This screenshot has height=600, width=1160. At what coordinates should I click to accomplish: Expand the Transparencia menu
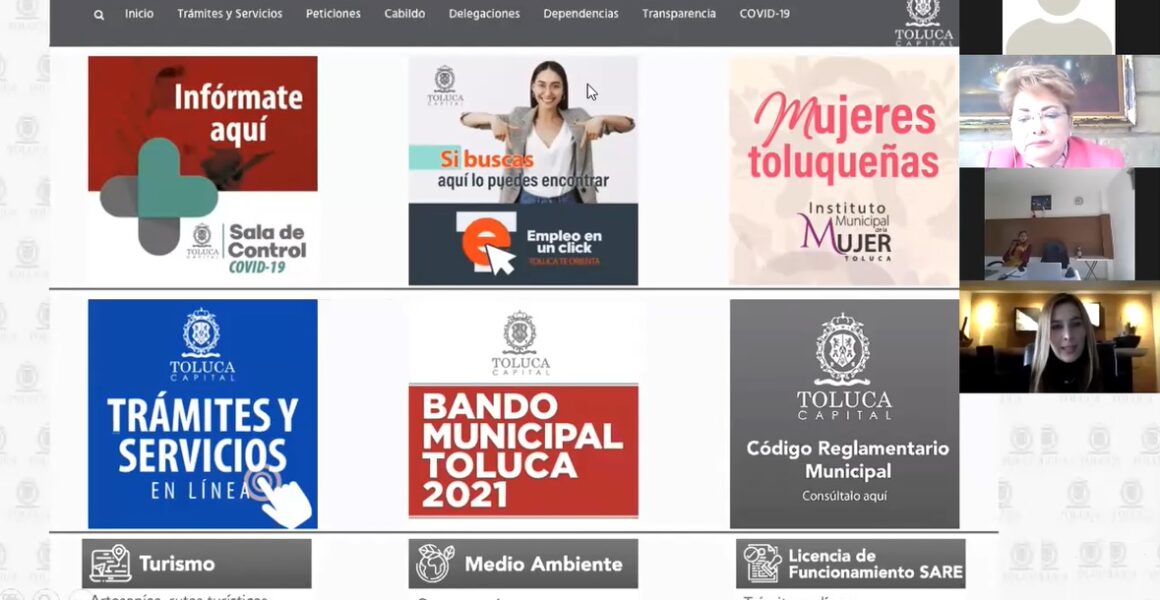coord(679,14)
